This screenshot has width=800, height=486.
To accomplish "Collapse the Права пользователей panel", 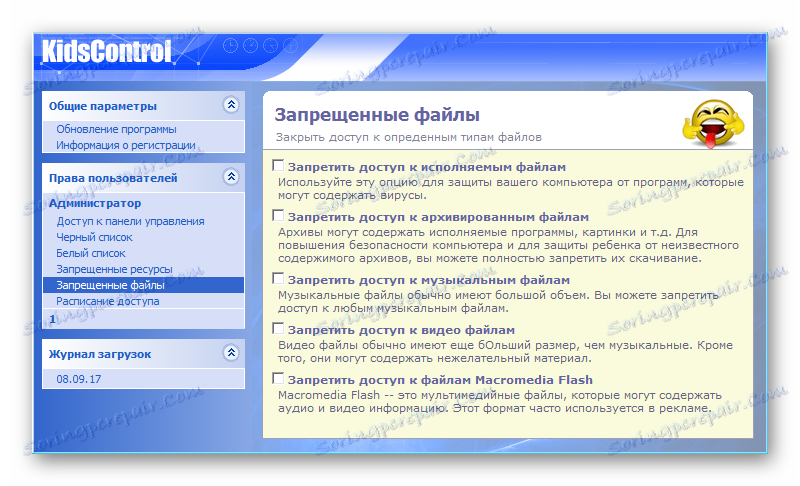I will 231,177.
